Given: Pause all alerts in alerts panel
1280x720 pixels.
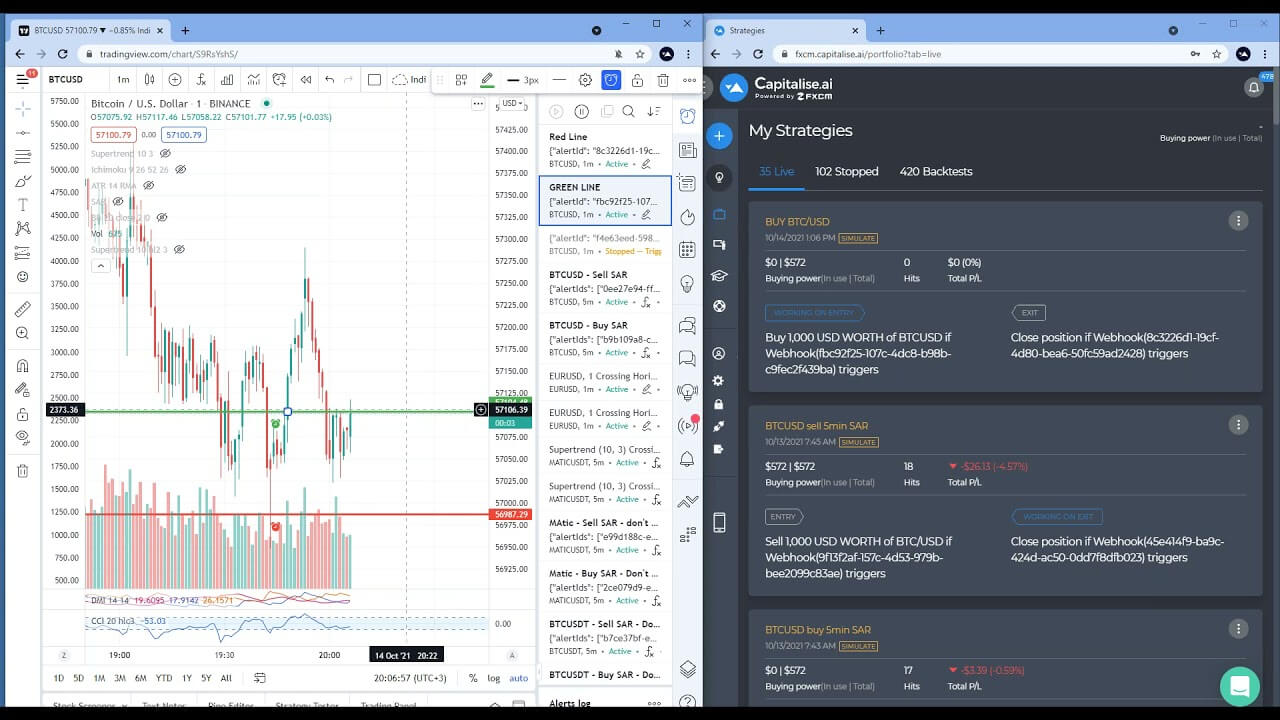Looking at the screenshot, I should (x=581, y=111).
